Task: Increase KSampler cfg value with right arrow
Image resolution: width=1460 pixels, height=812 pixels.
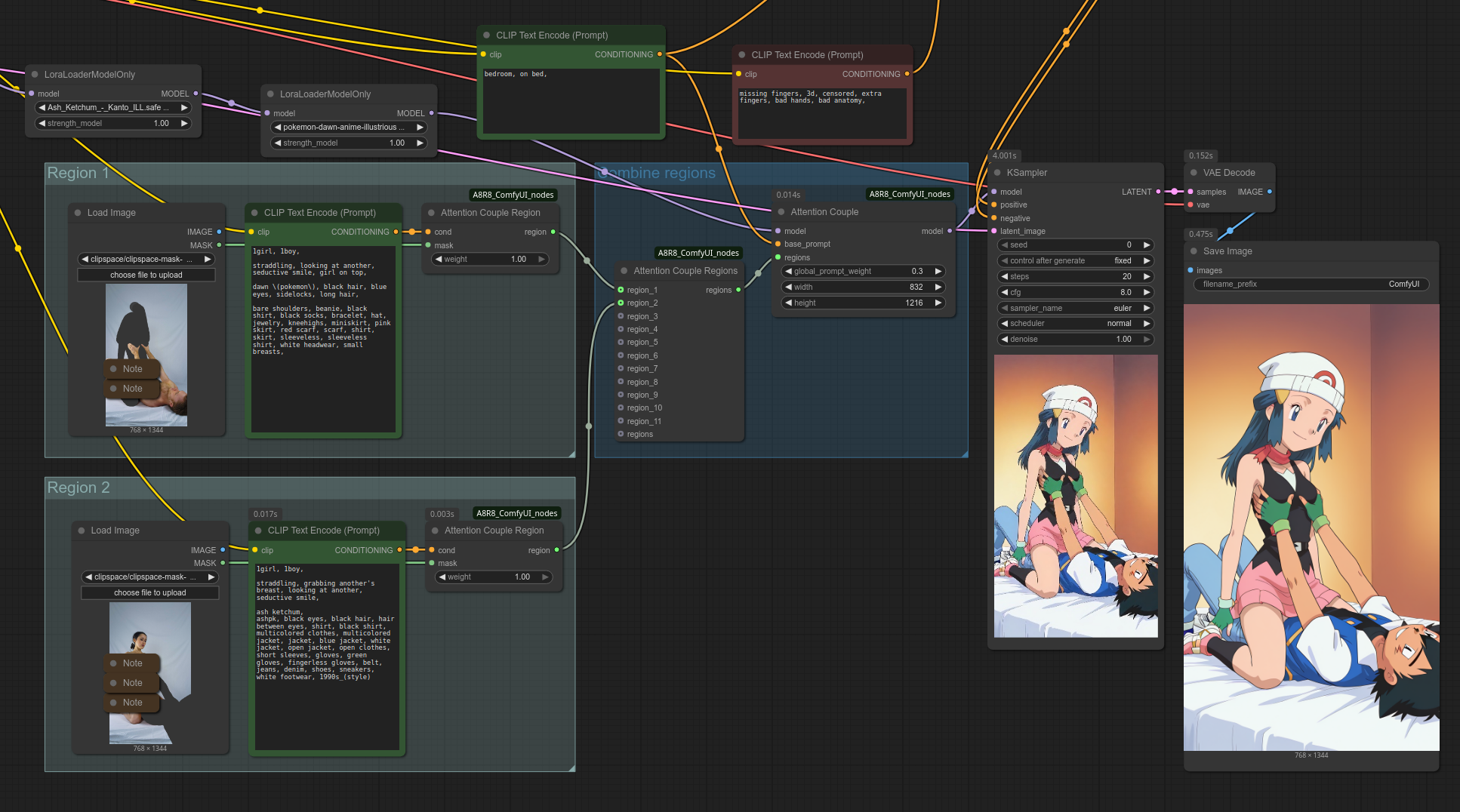Action: [x=1147, y=292]
